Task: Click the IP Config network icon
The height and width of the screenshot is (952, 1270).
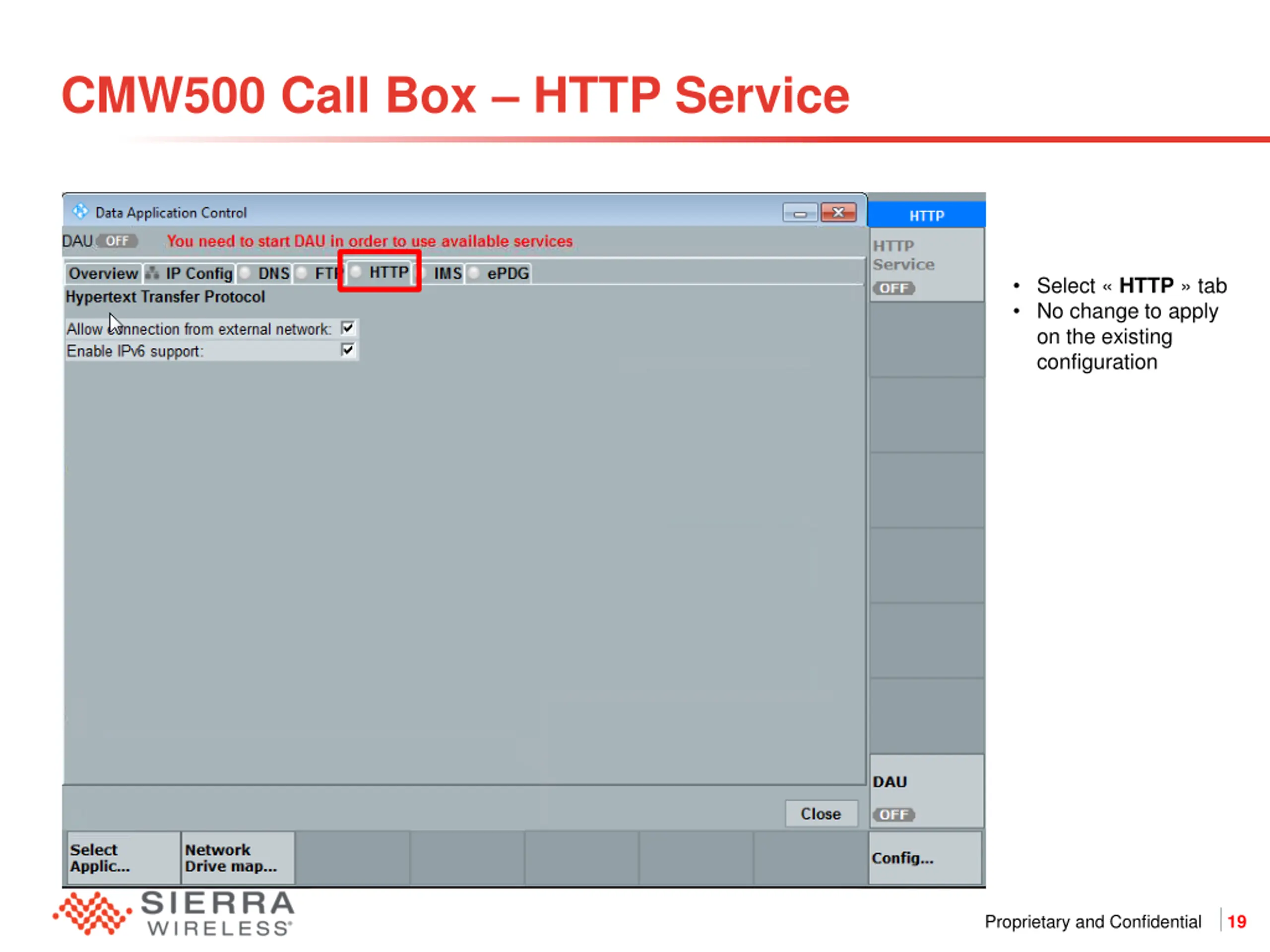Action: 152,273
